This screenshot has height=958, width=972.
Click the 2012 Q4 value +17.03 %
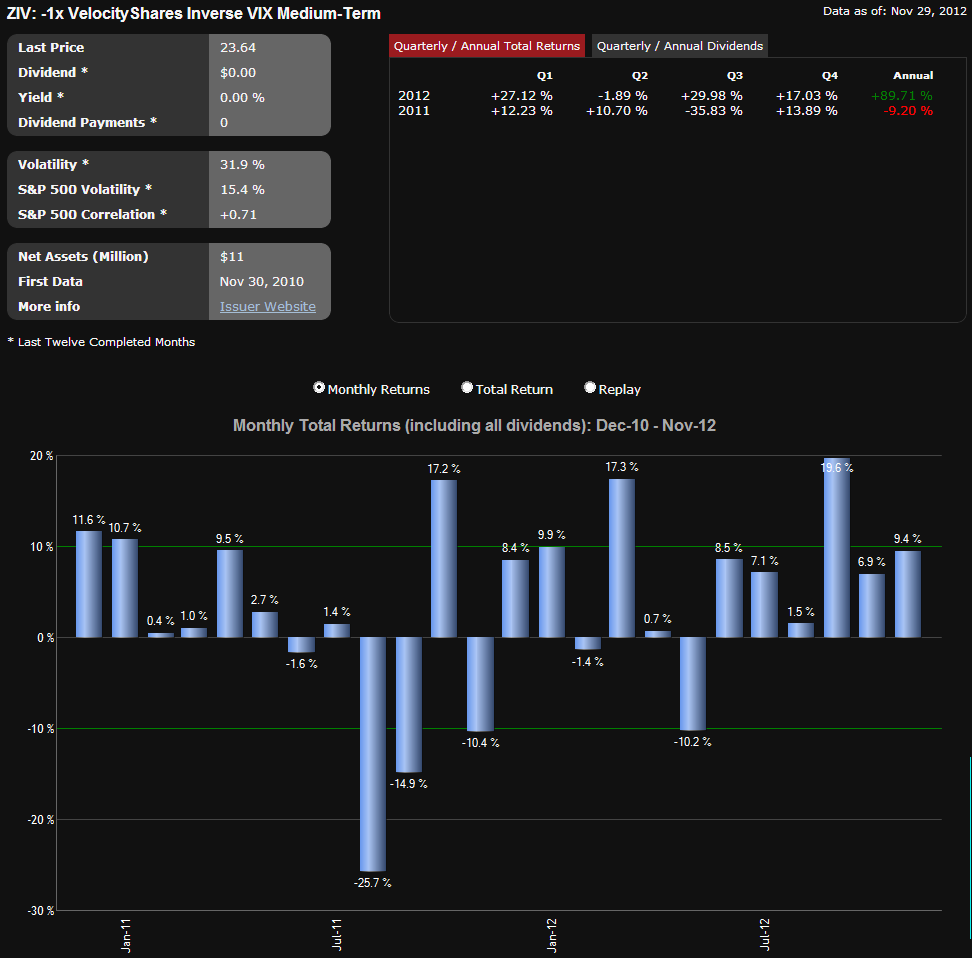[806, 95]
